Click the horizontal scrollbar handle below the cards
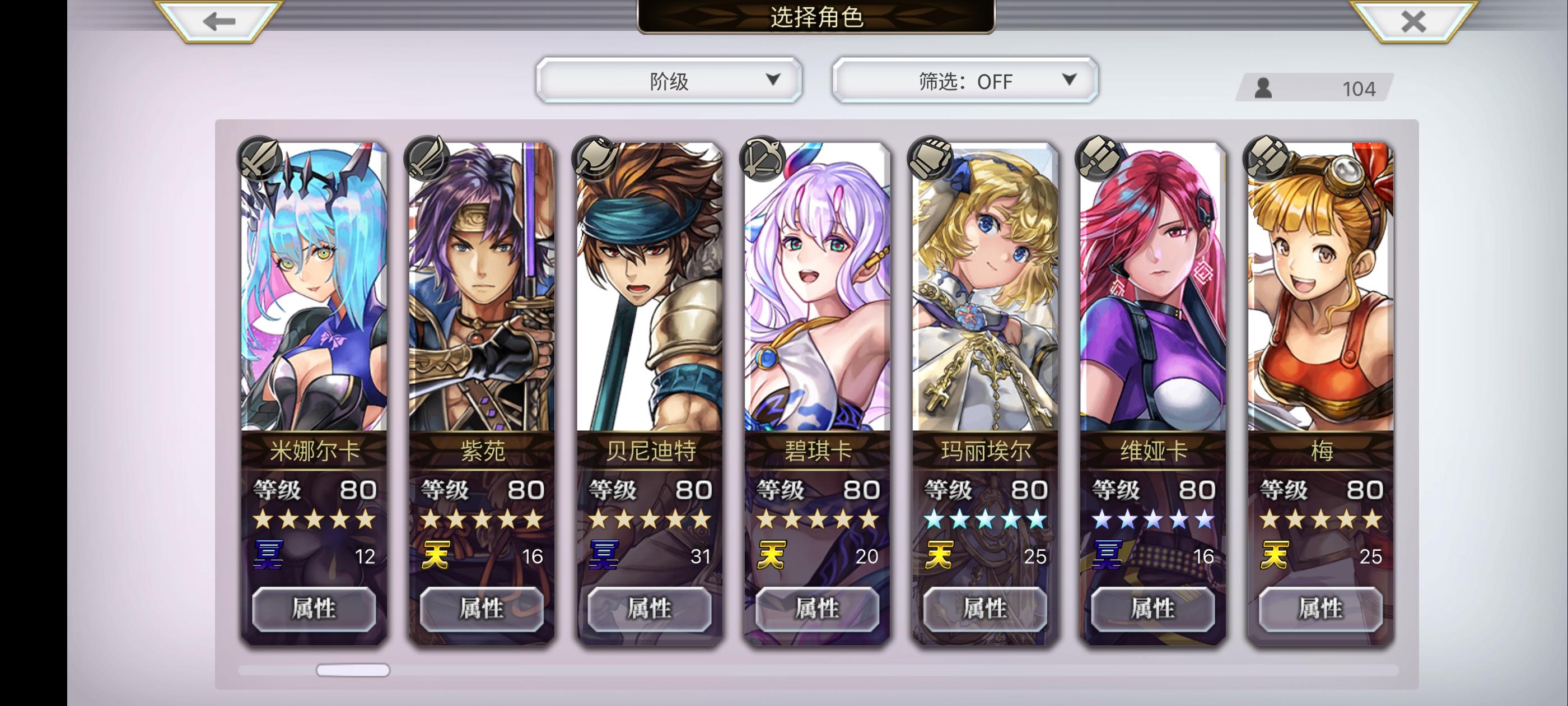Viewport: 1568px width, 706px height. [x=353, y=670]
